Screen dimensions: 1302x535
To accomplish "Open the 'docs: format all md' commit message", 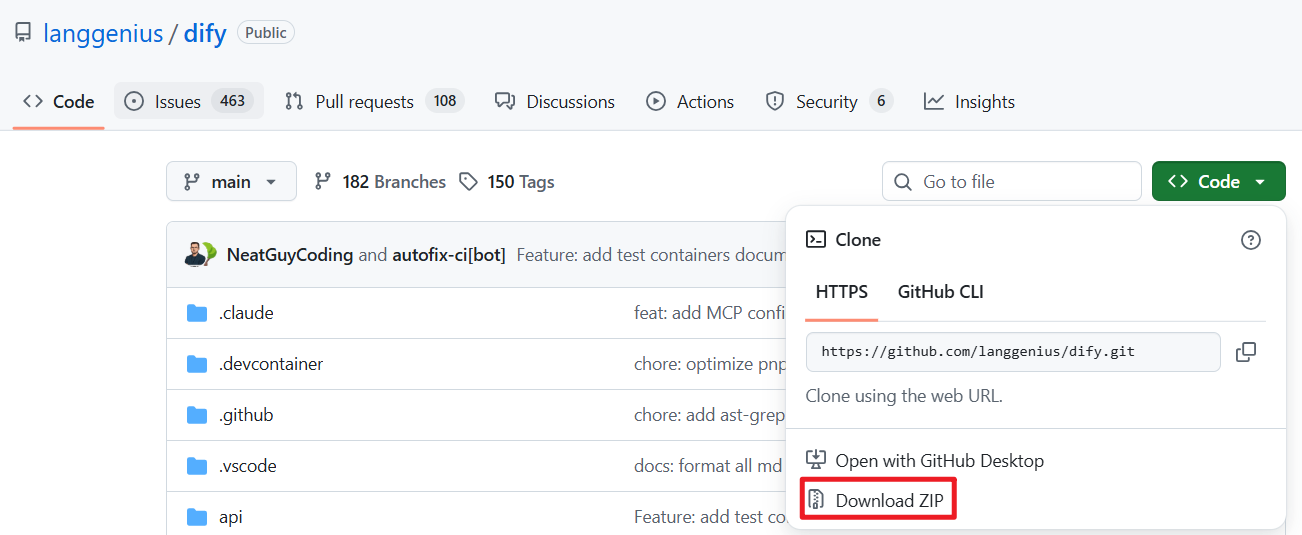I will (x=710, y=466).
